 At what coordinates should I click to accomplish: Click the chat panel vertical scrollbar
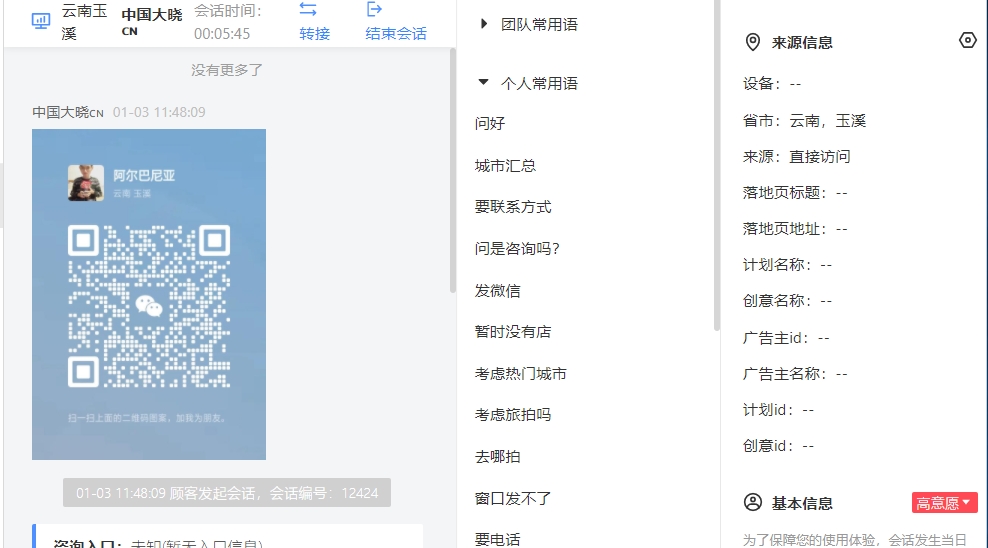452,170
